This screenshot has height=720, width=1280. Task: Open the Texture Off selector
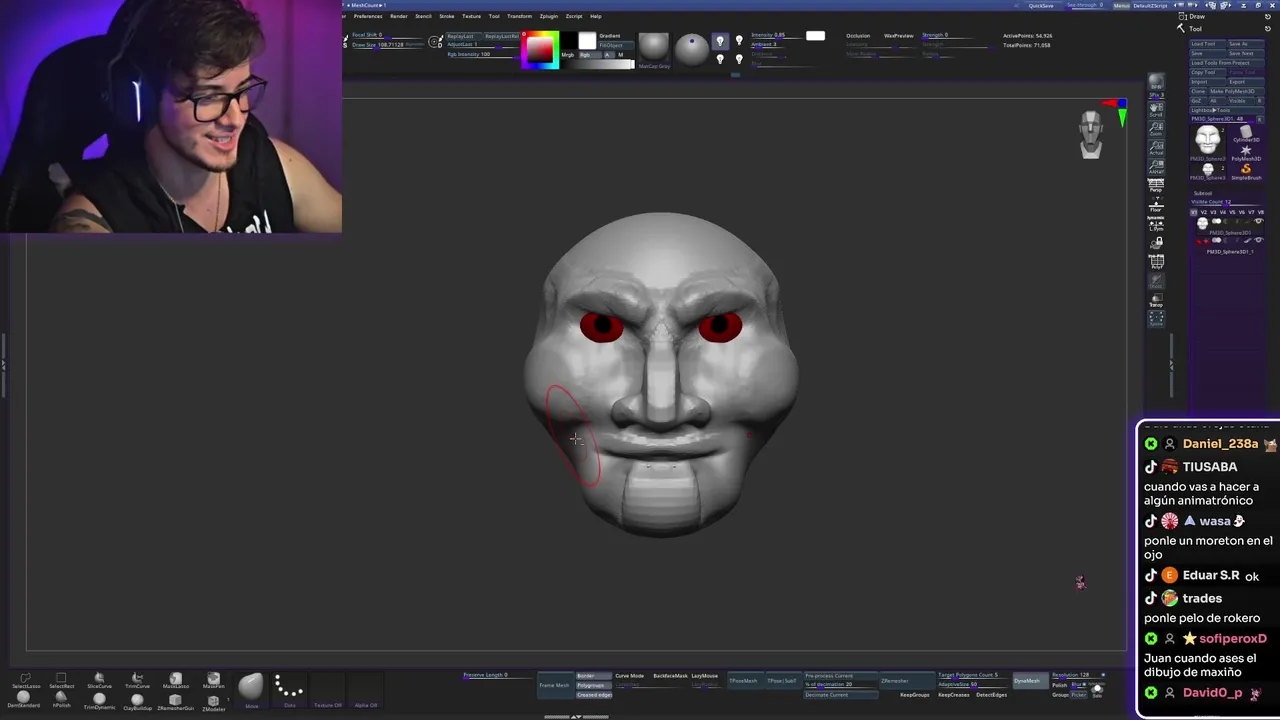pos(327,689)
